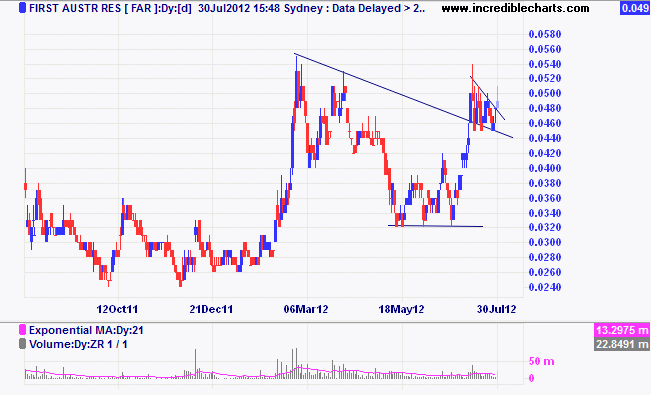Click the 22.8491 m volume value
651x395 pixels.
pos(622,344)
